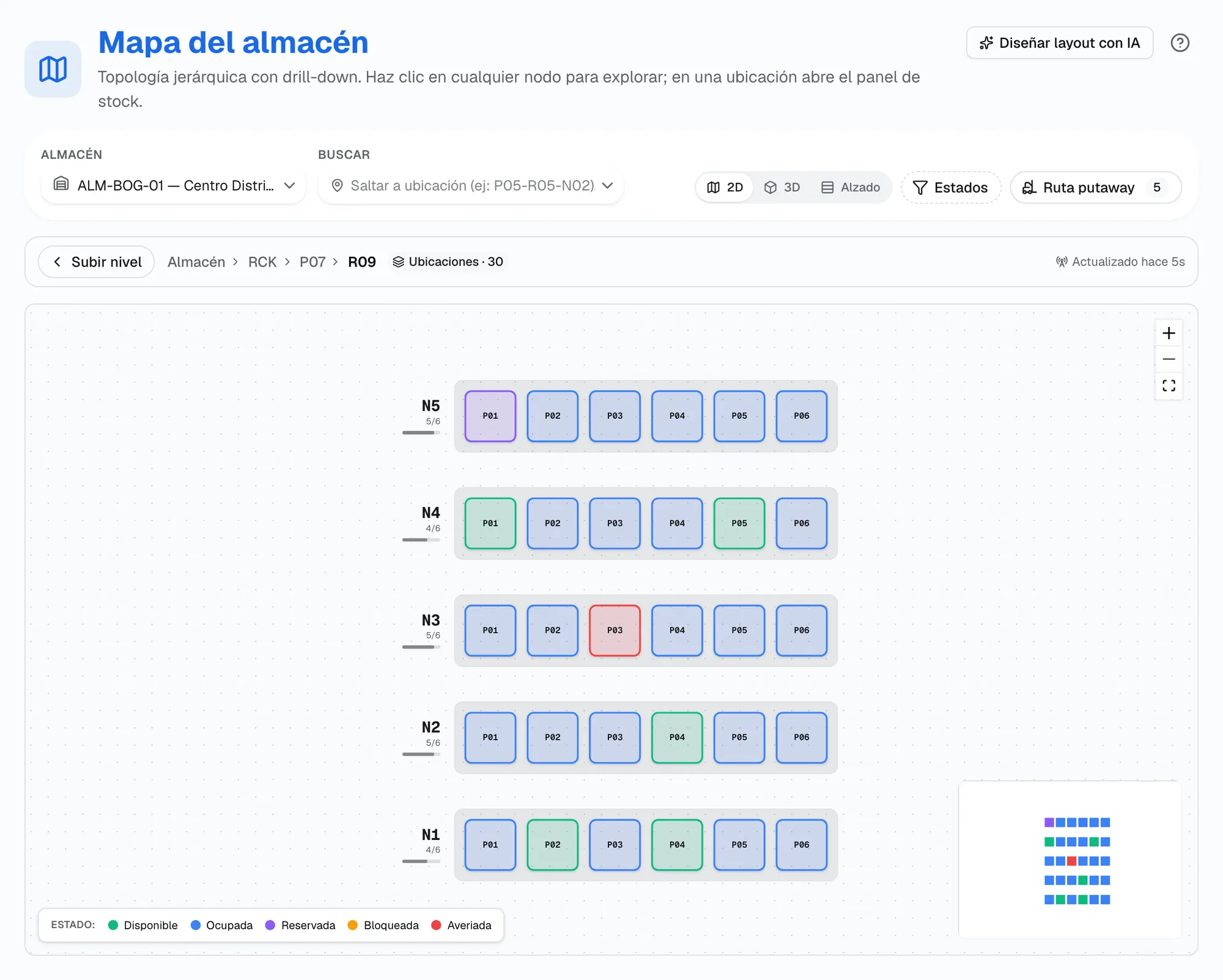This screenshot has width=1223, height=980.
Task: Click the N4 level label
Action: (x=430, y=513)
